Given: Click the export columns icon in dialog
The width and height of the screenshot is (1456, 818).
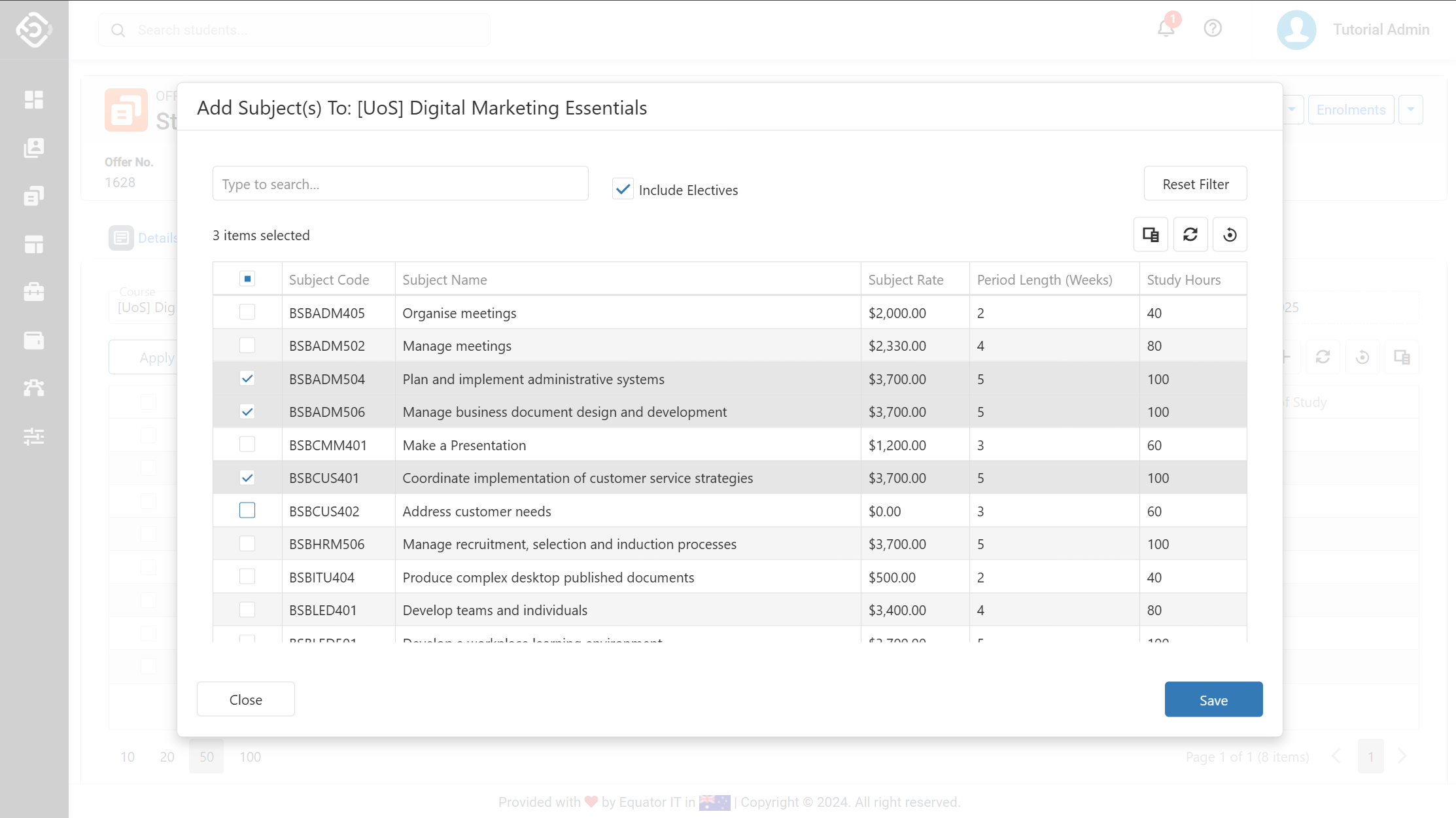Looking at the screenshot, I should click(x=1151, y=235).
